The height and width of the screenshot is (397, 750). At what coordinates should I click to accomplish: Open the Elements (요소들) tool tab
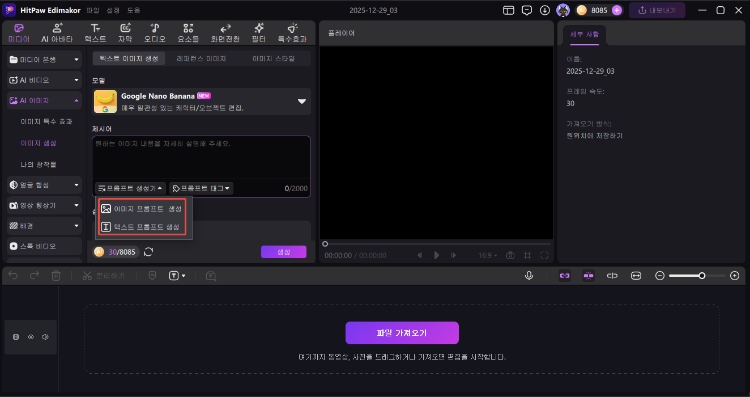coord(188,33)
